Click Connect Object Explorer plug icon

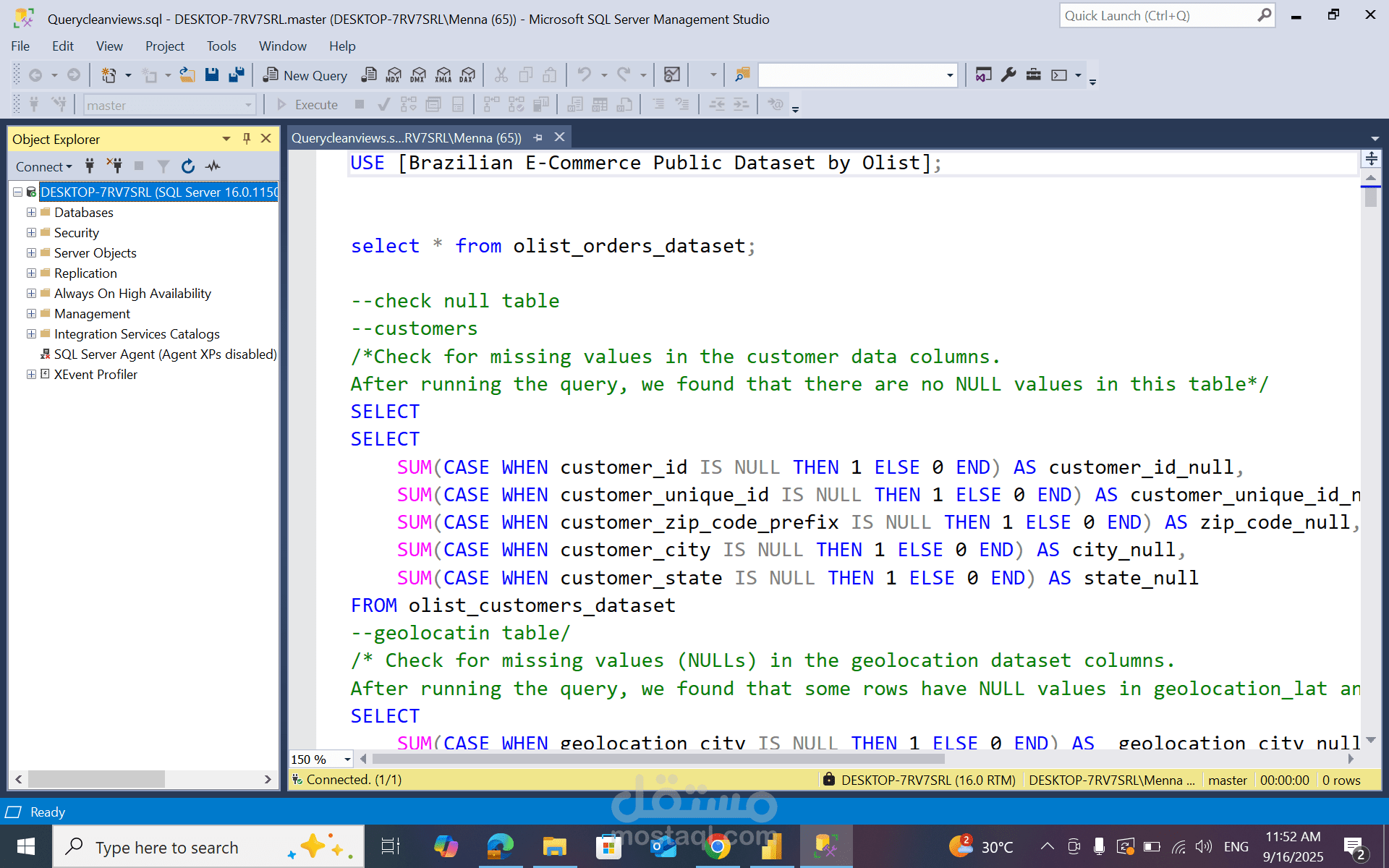click(x=90, y=166)
